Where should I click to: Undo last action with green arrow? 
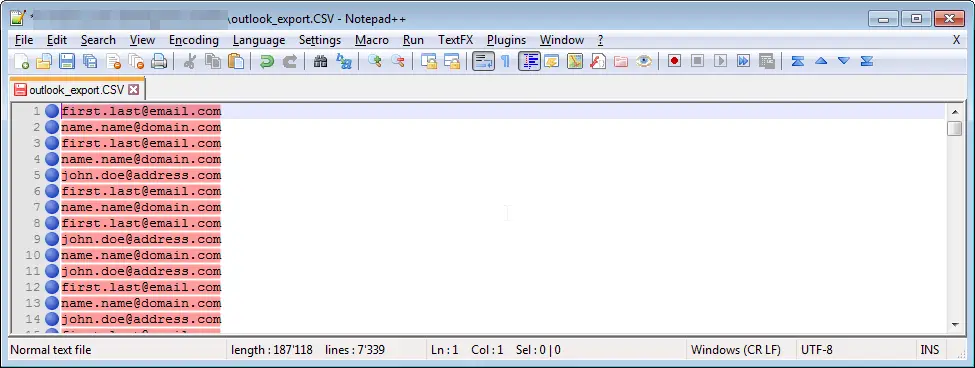click(x=267, y=62)
